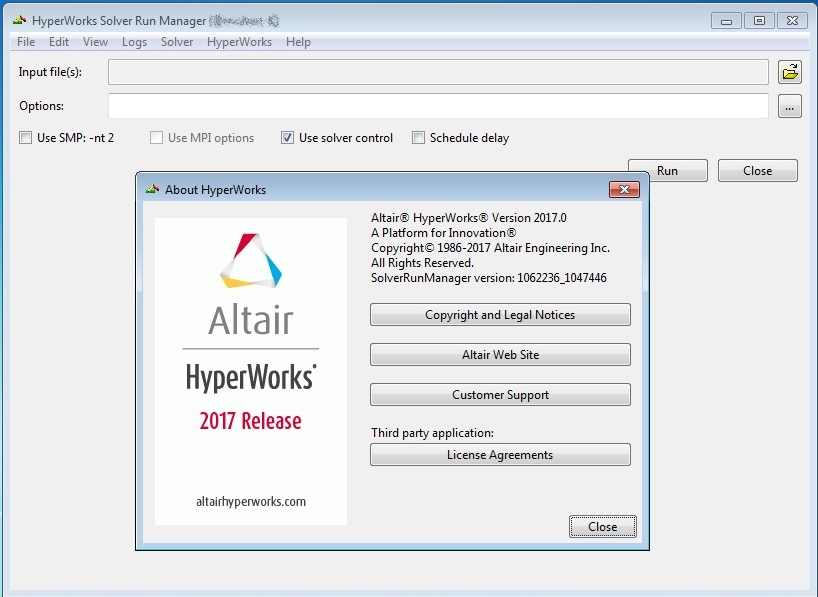
Task: Open the HyperWorks menu
Action: point(239,42)
